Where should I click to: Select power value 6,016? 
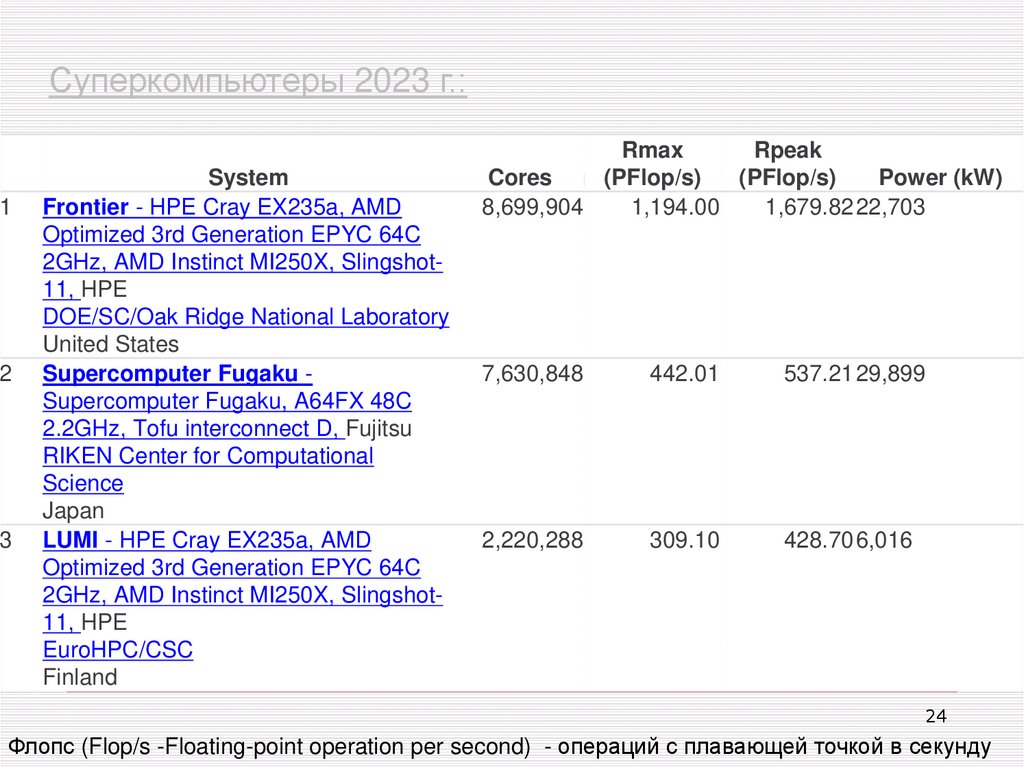(x=884, y=540)
